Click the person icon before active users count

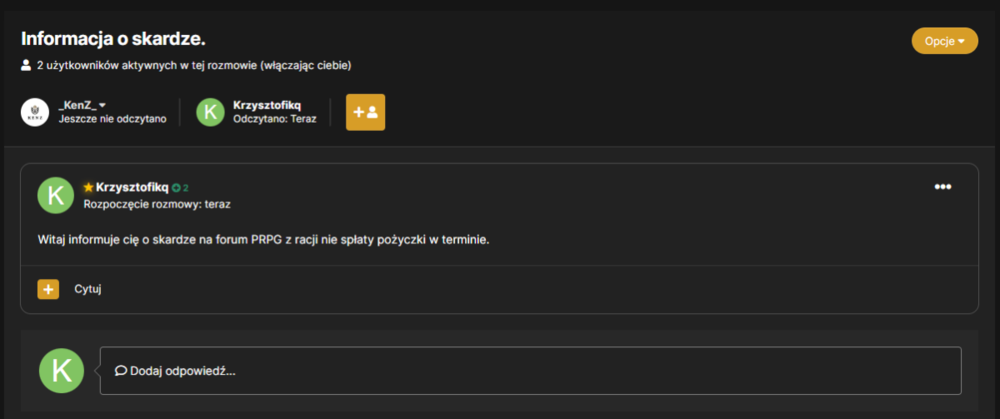26,65
